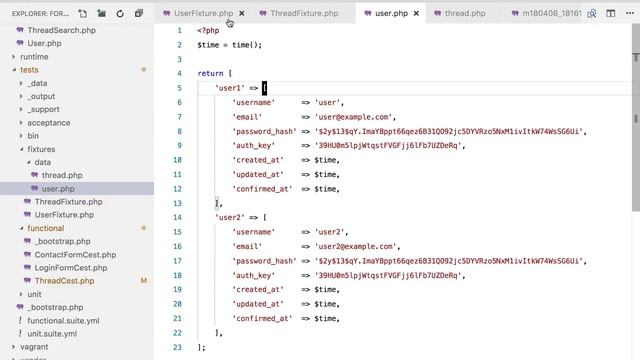This screenshot has height=360, width=640.
Task: Click the 'user2' array key in code
Action: pyautogui.click(x=230, y=218)
